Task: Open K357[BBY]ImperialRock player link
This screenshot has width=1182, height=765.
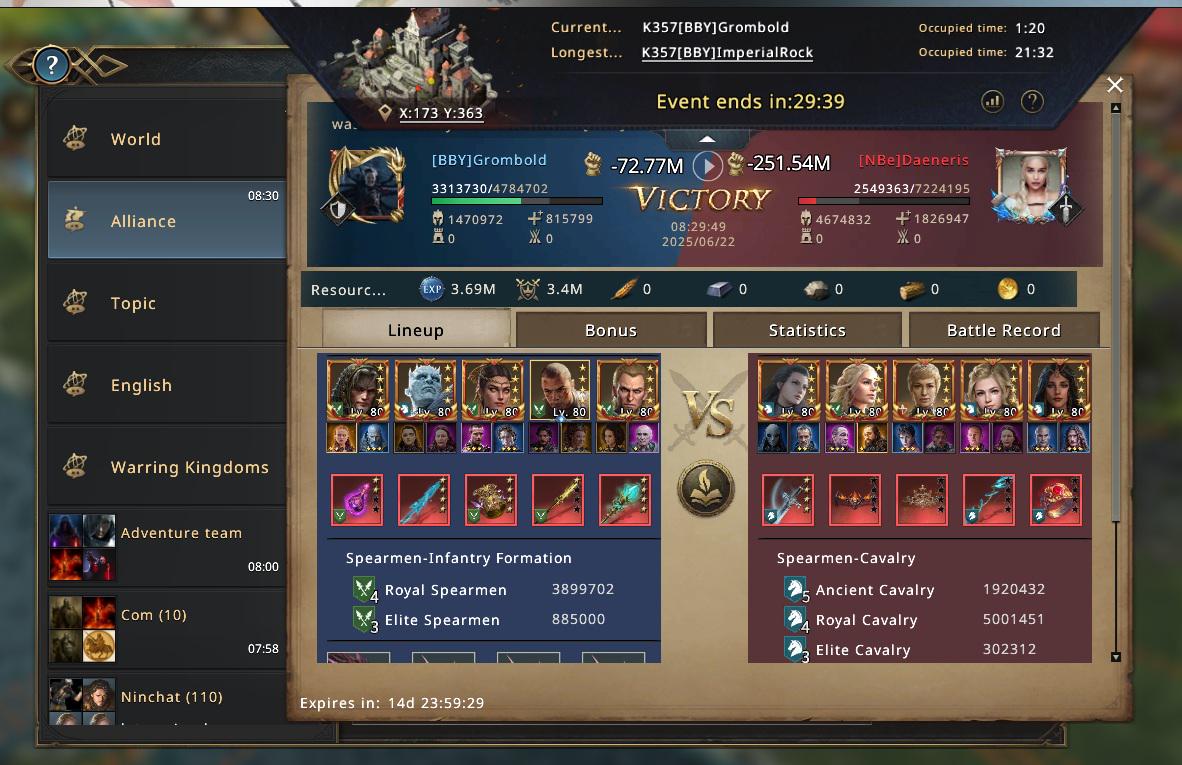Action: [727, 52]
